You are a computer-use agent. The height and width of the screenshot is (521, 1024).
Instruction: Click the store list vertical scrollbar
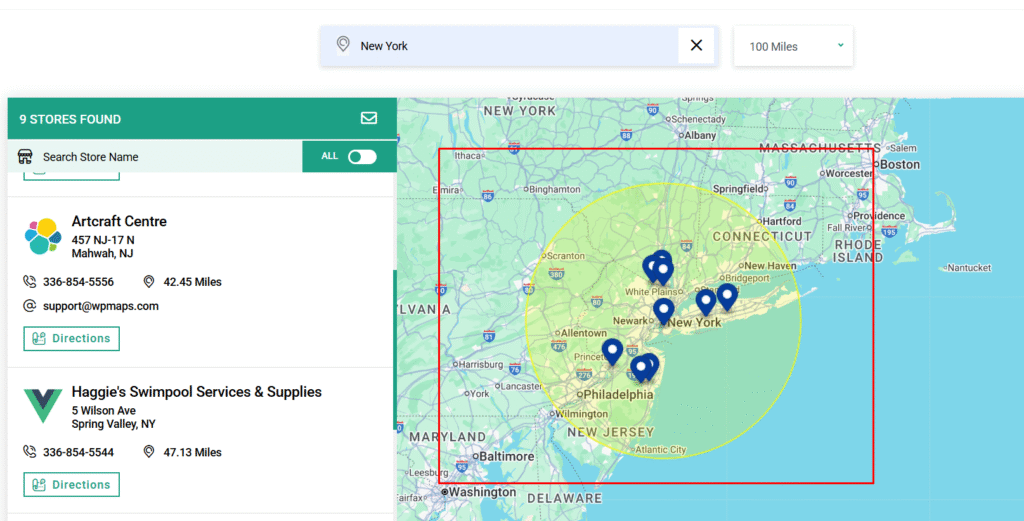394,350
